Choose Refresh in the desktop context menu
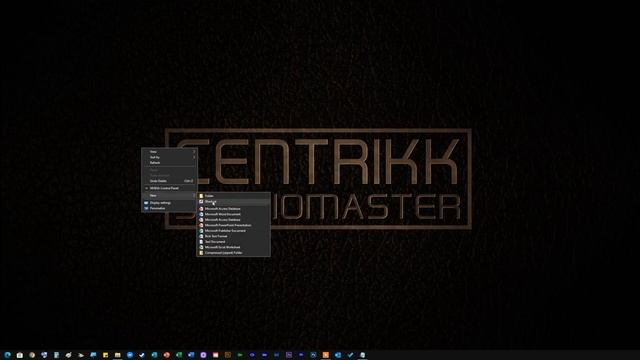This screenshot has height=360, width=640. (169, 162)
